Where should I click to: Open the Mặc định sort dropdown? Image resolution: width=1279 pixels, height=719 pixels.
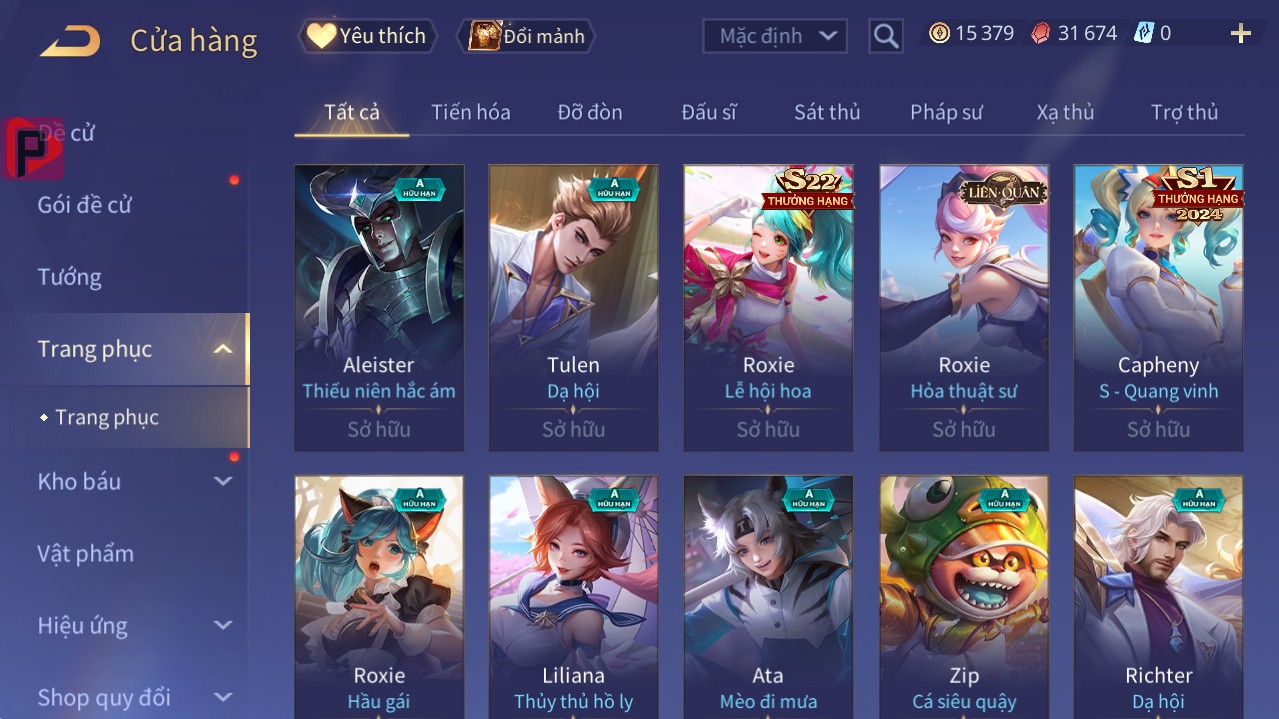774,36
